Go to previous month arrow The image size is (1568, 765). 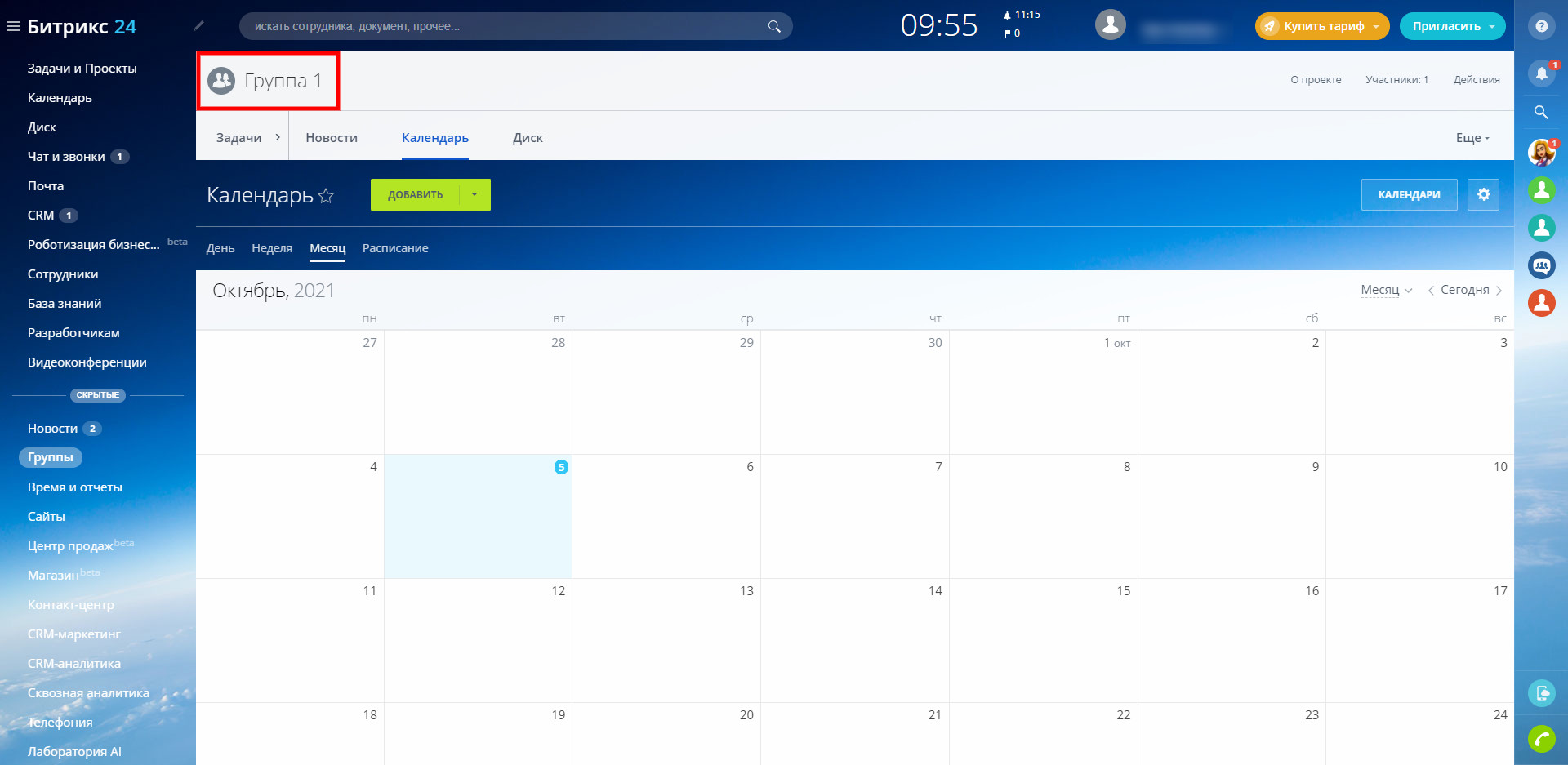coord(1431,290)
